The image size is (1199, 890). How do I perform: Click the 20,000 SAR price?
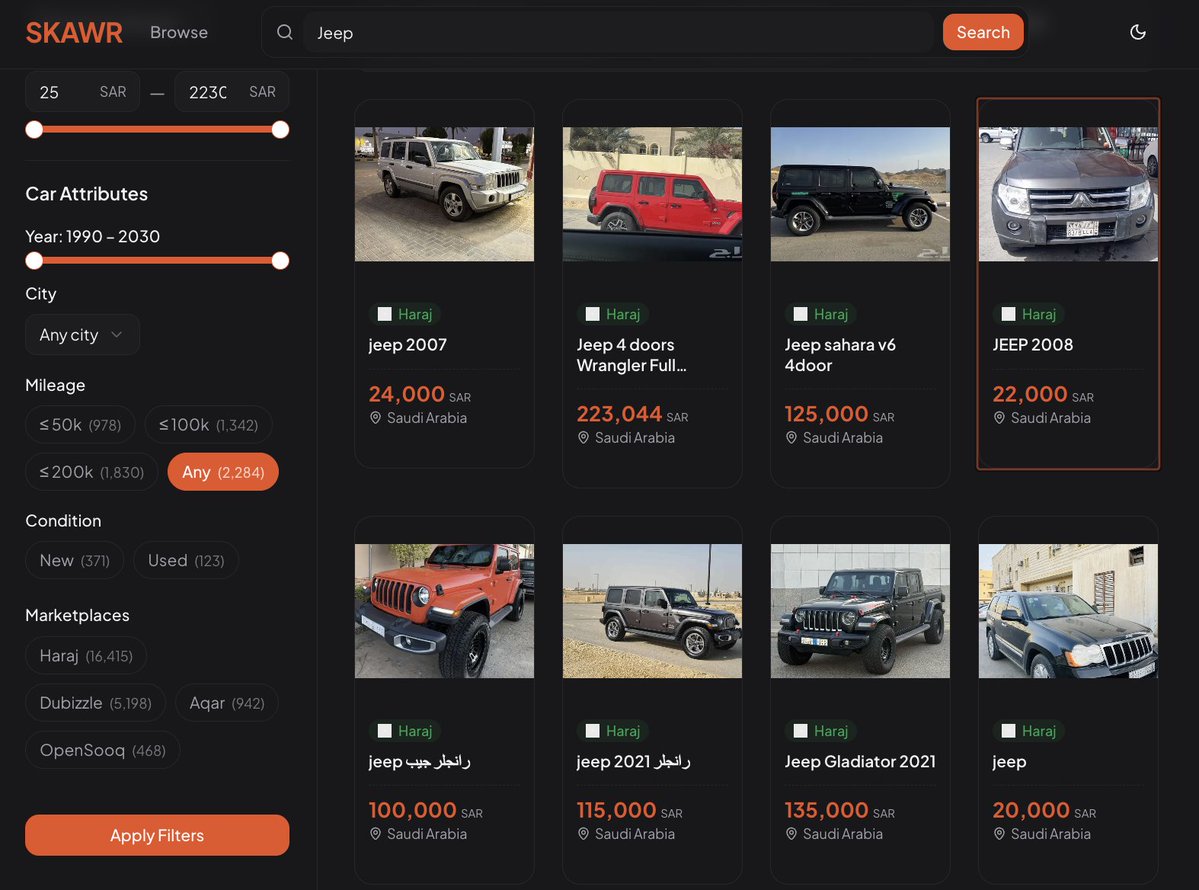(x=1044, y=810)
